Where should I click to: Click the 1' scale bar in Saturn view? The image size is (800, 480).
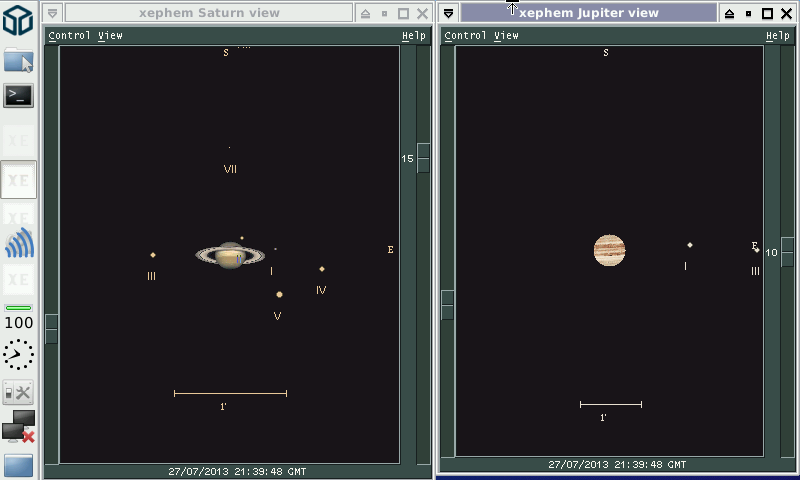coord(231,393)
